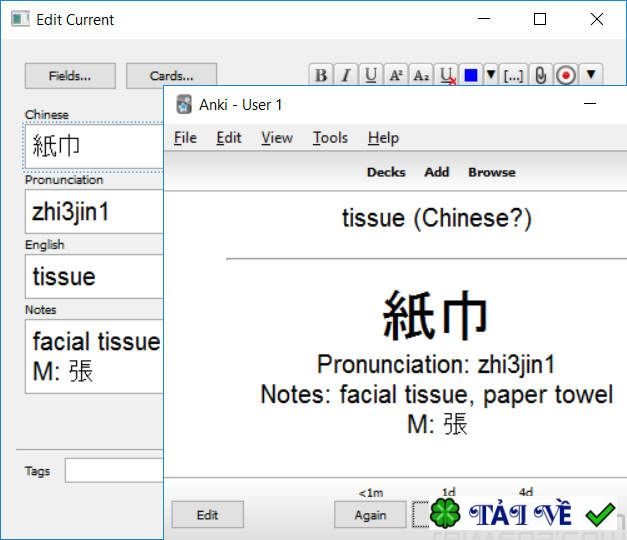Toggle Italic formatting in editor toolbar
Viewport: 627px width, 540px height.
346,75
